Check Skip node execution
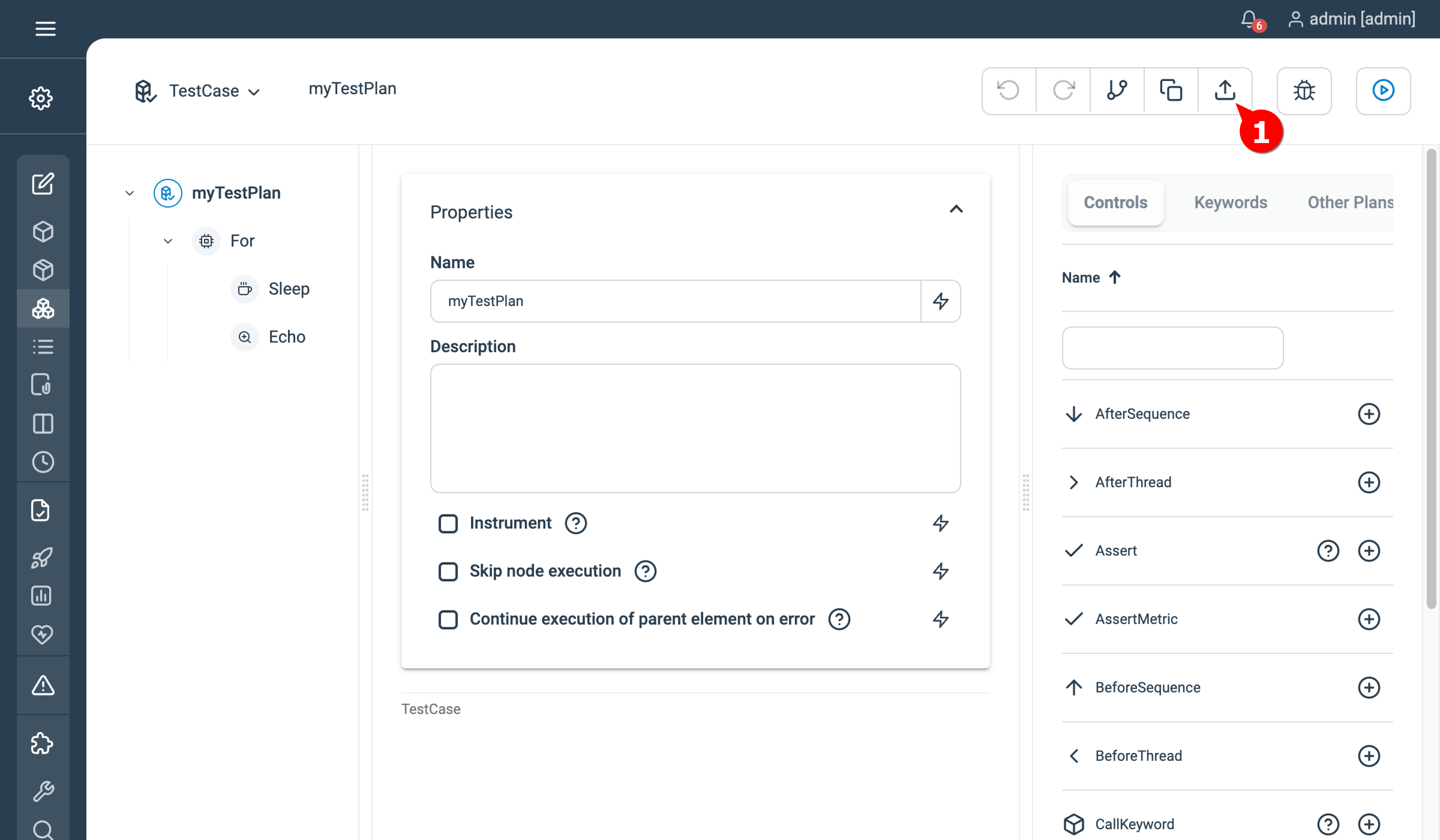Image resolution: width=1440 pixels, height=840 pixels. [x=448, y=571]
